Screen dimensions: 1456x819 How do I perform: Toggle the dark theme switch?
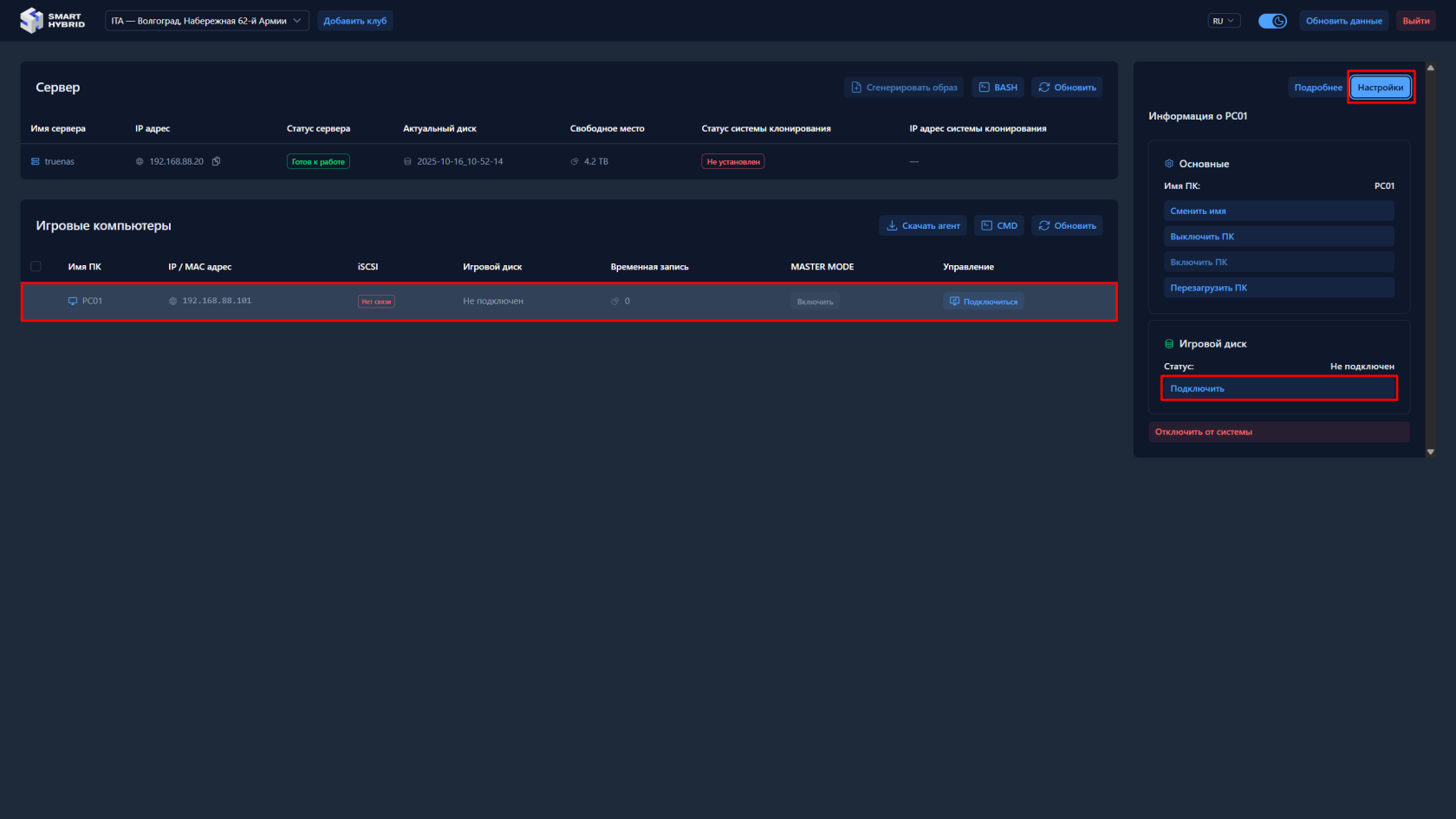(1272, 21)
